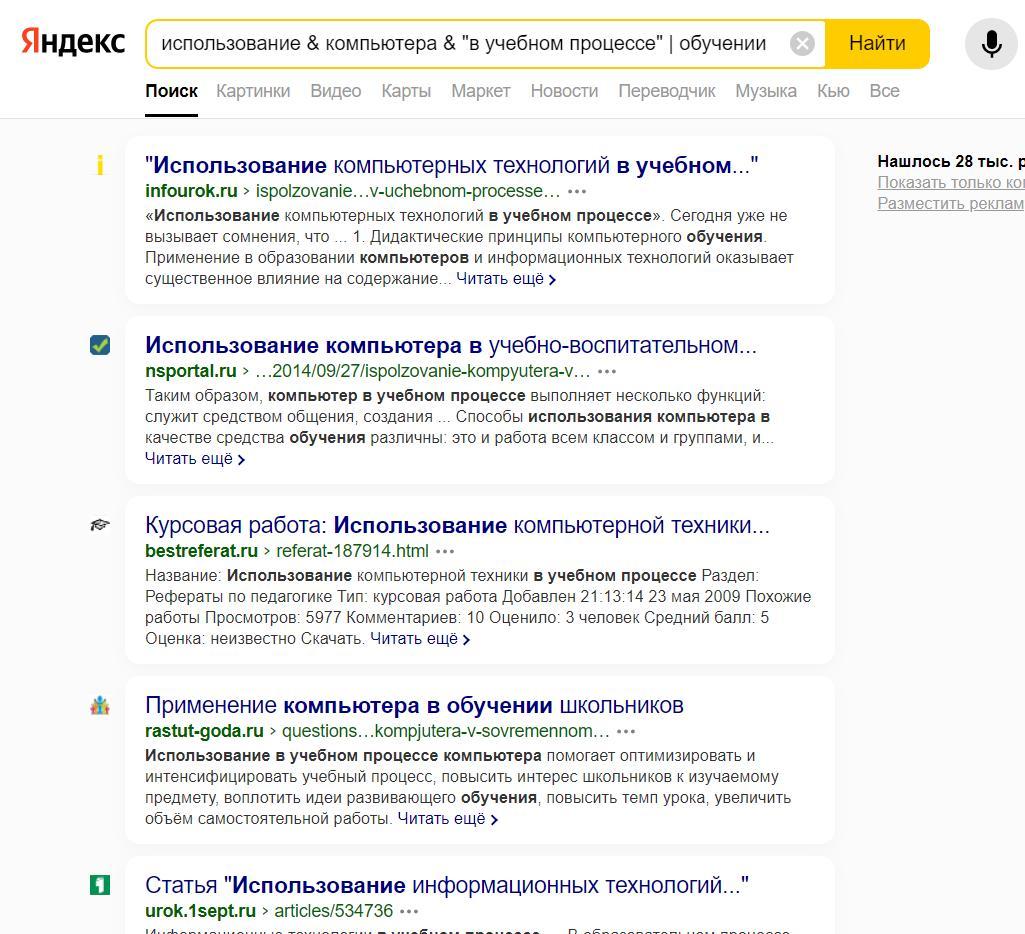The height and width of the screenshot is (934, 1025).
Task: Open the Музыка tab
Action: 765,91
